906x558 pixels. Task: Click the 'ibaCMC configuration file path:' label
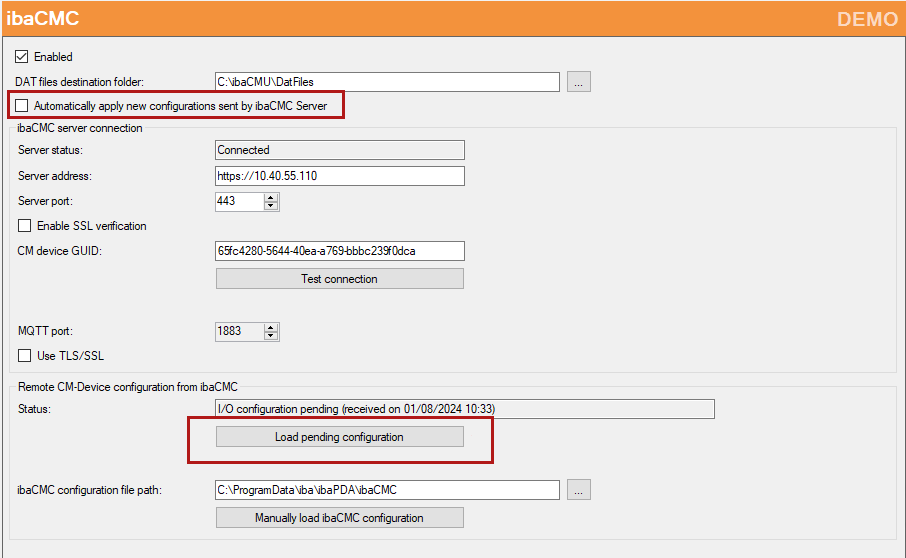tap(90, 490)
